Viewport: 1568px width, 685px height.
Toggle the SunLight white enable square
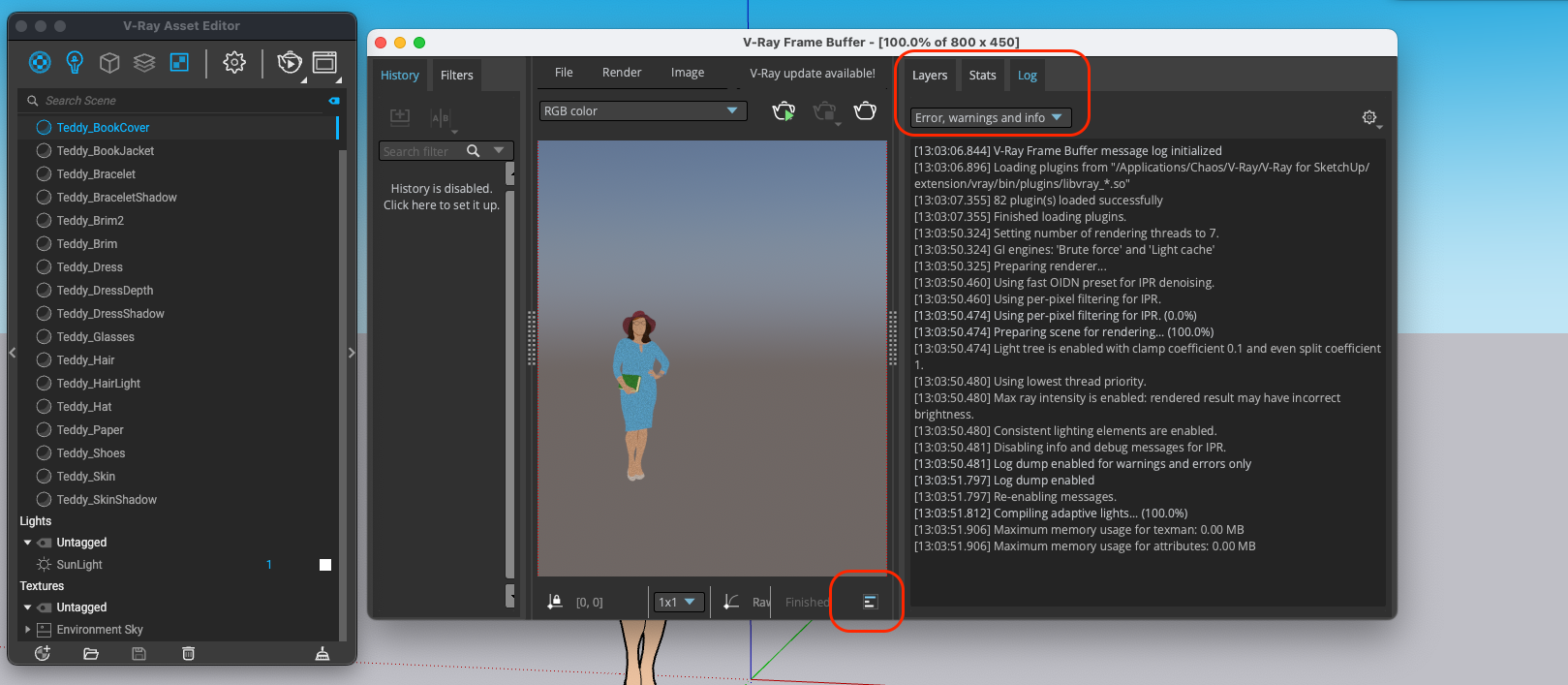click(325, 565)
